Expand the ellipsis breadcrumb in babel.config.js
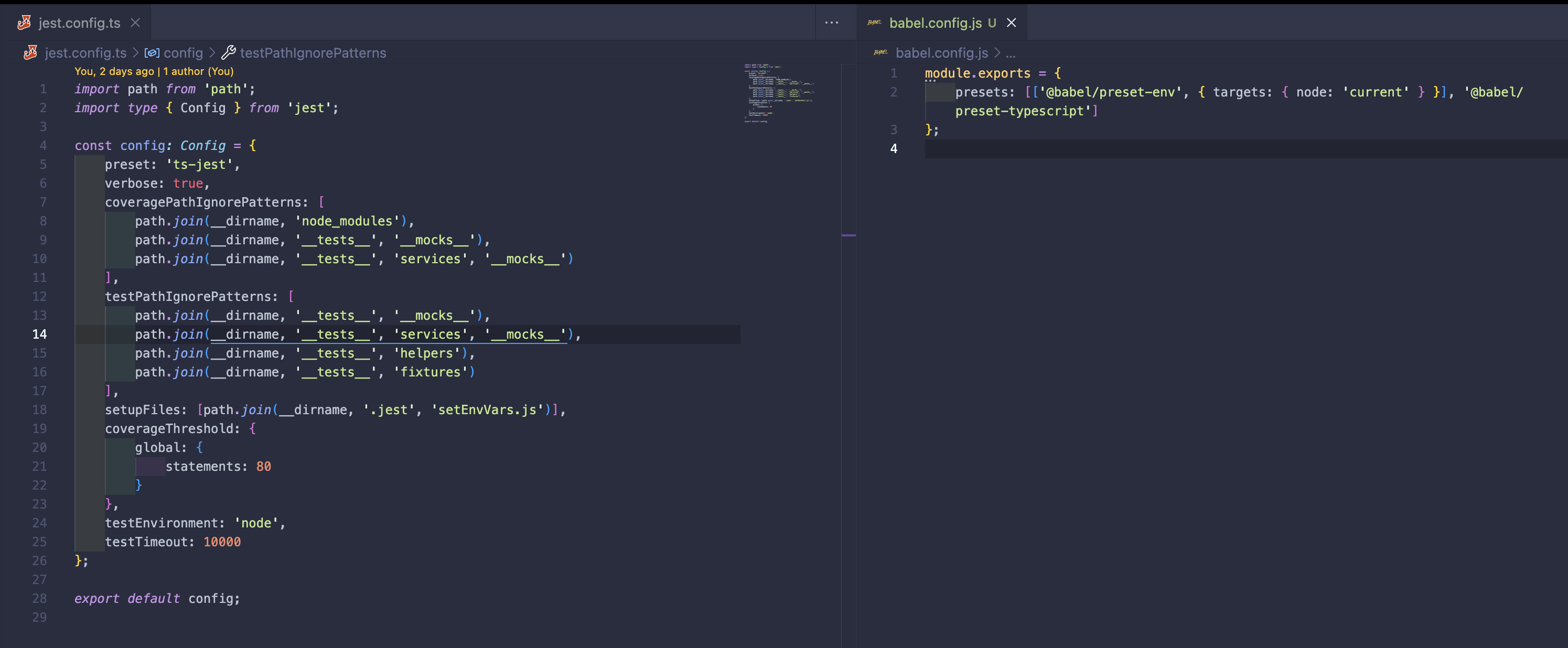Viewport: 1568px width, 648px height. [x=1011, y=53]
